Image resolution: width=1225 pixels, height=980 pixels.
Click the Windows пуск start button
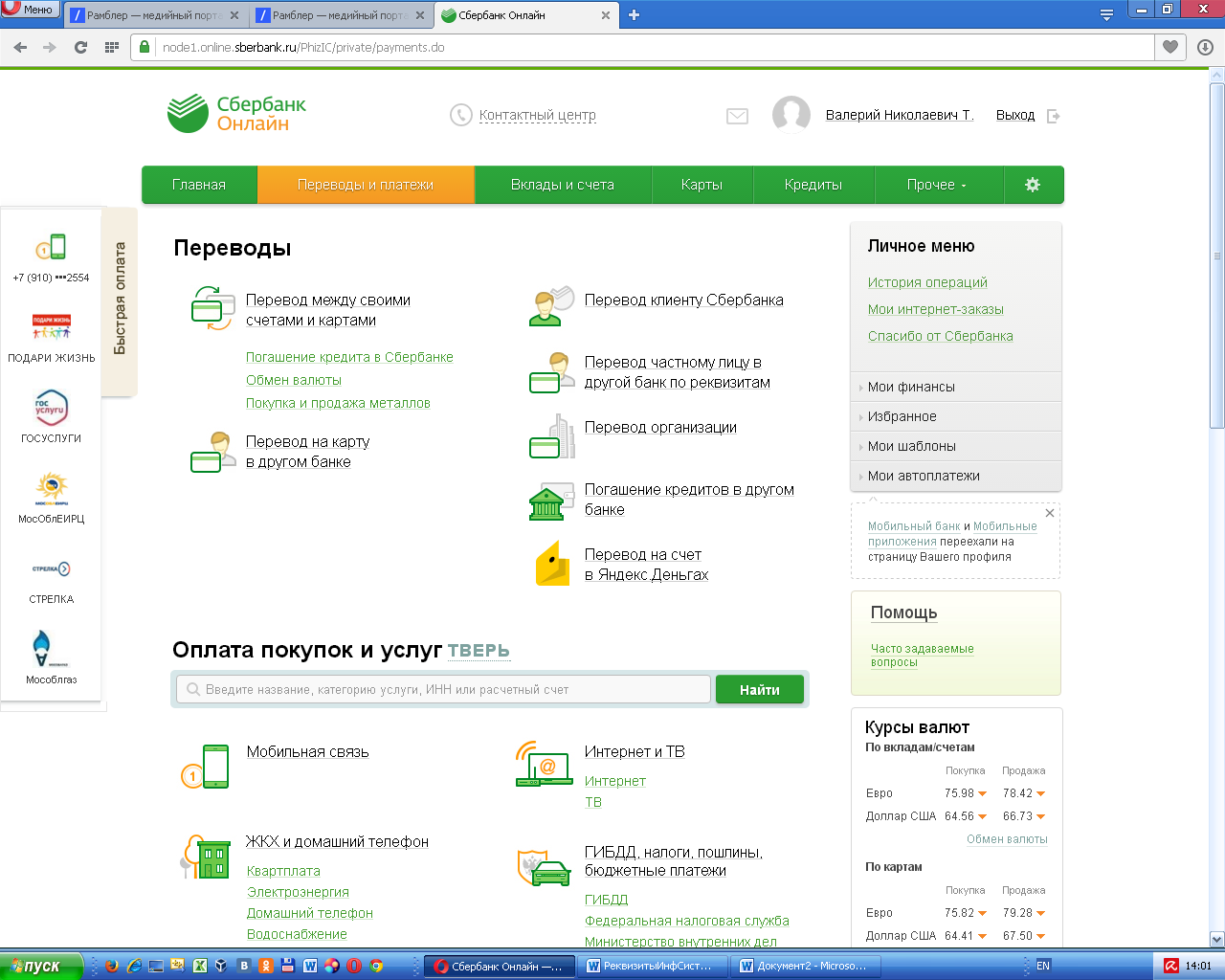point(41,966)
